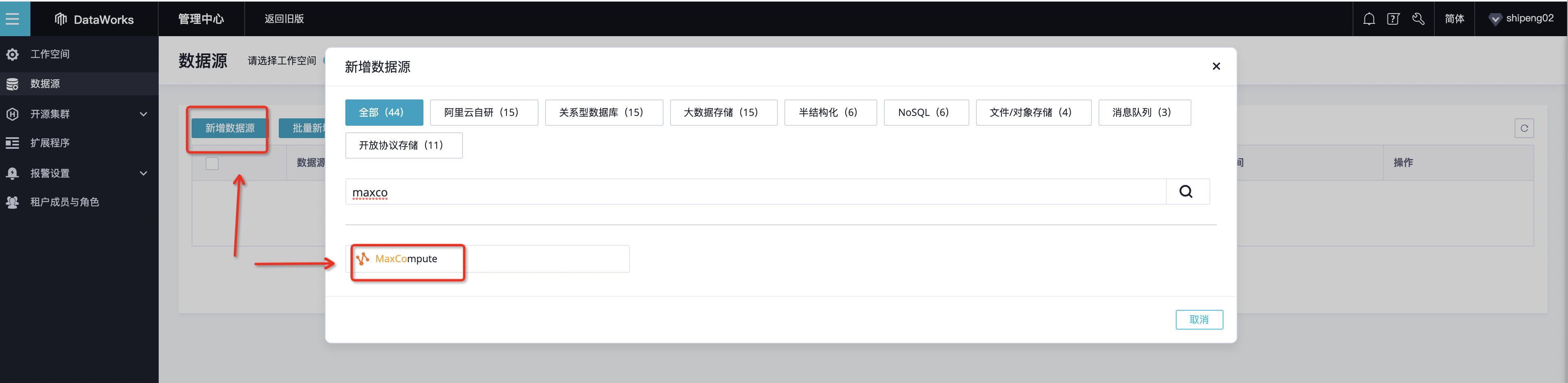
Task: Expand the 报警设置 sidebar chevron
Action: pyautogui.click(x=143, y=173)
